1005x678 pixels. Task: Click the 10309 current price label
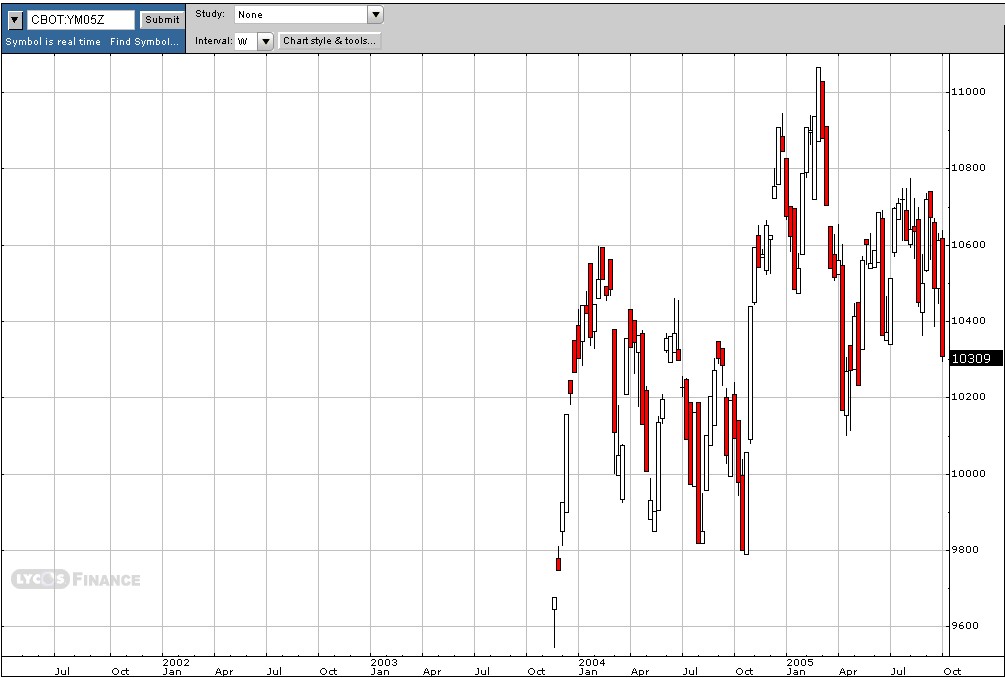point(976,359)
